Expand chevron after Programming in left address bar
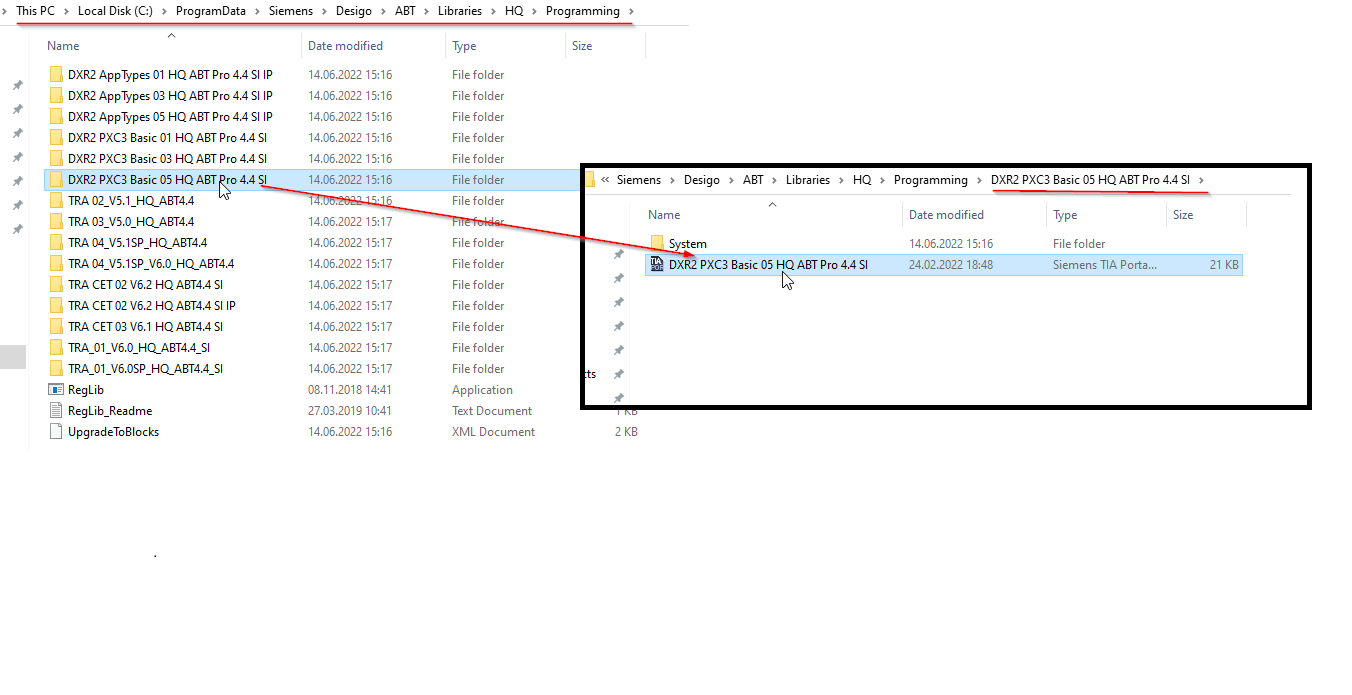The image size is (1352, 695). 631,11
